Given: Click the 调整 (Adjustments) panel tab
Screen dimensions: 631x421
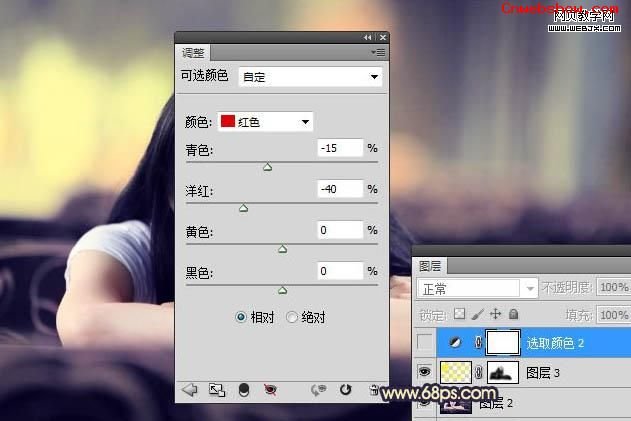Looking at the screenshot, I should coord(192,53).
